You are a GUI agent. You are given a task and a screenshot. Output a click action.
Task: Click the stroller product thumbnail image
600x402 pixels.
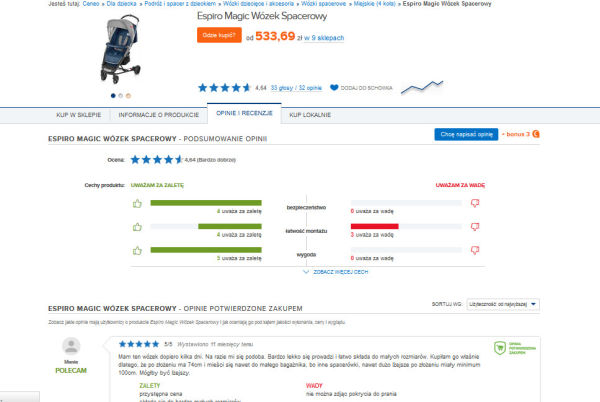pos(121,49)
